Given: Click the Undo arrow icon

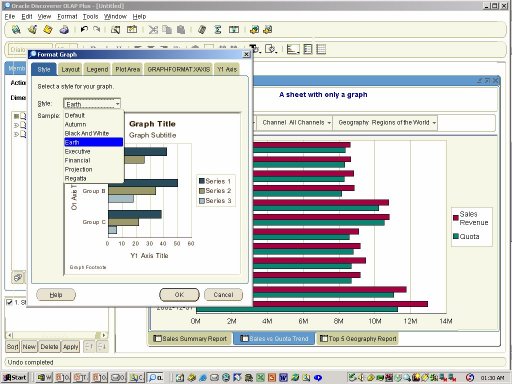Looking at the screenshot, I should coord(84,30).
